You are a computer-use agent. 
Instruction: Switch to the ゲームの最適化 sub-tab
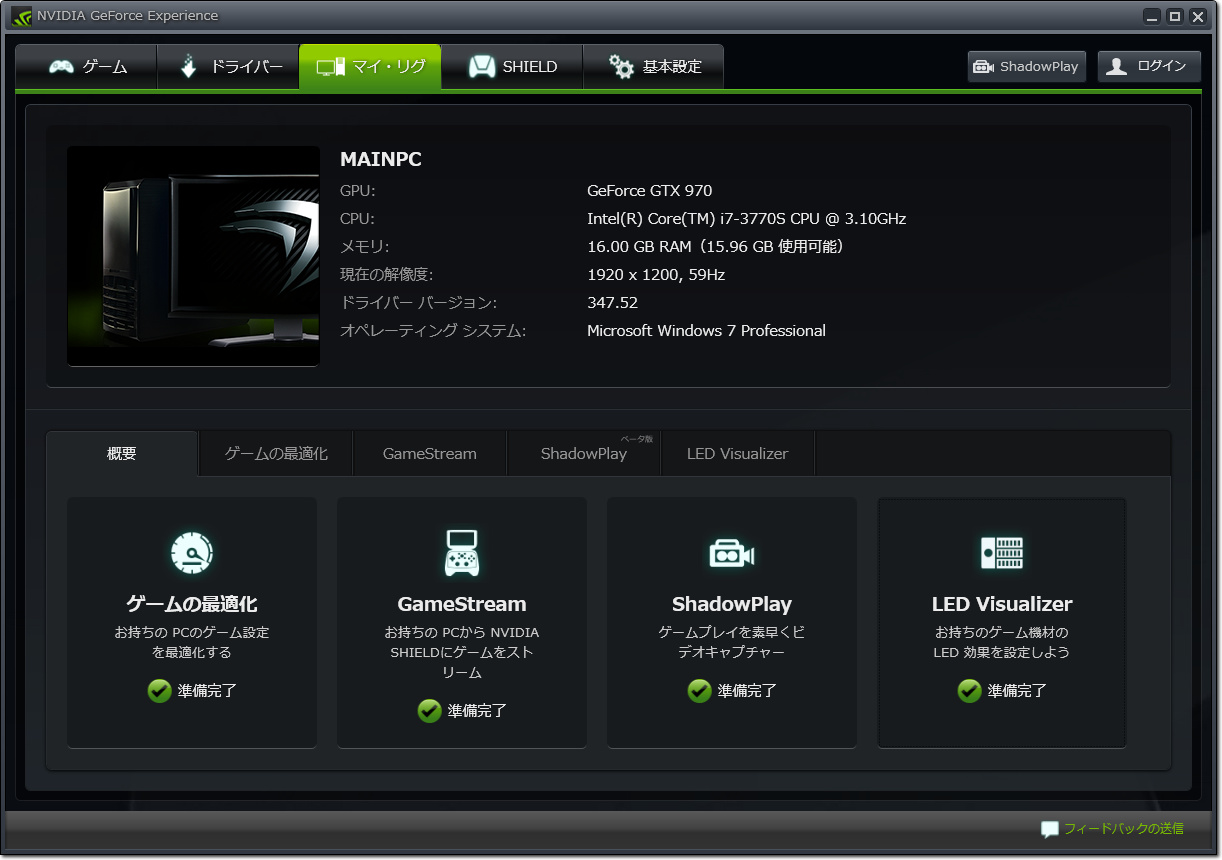pyautogui.click(x=276, y=454)
